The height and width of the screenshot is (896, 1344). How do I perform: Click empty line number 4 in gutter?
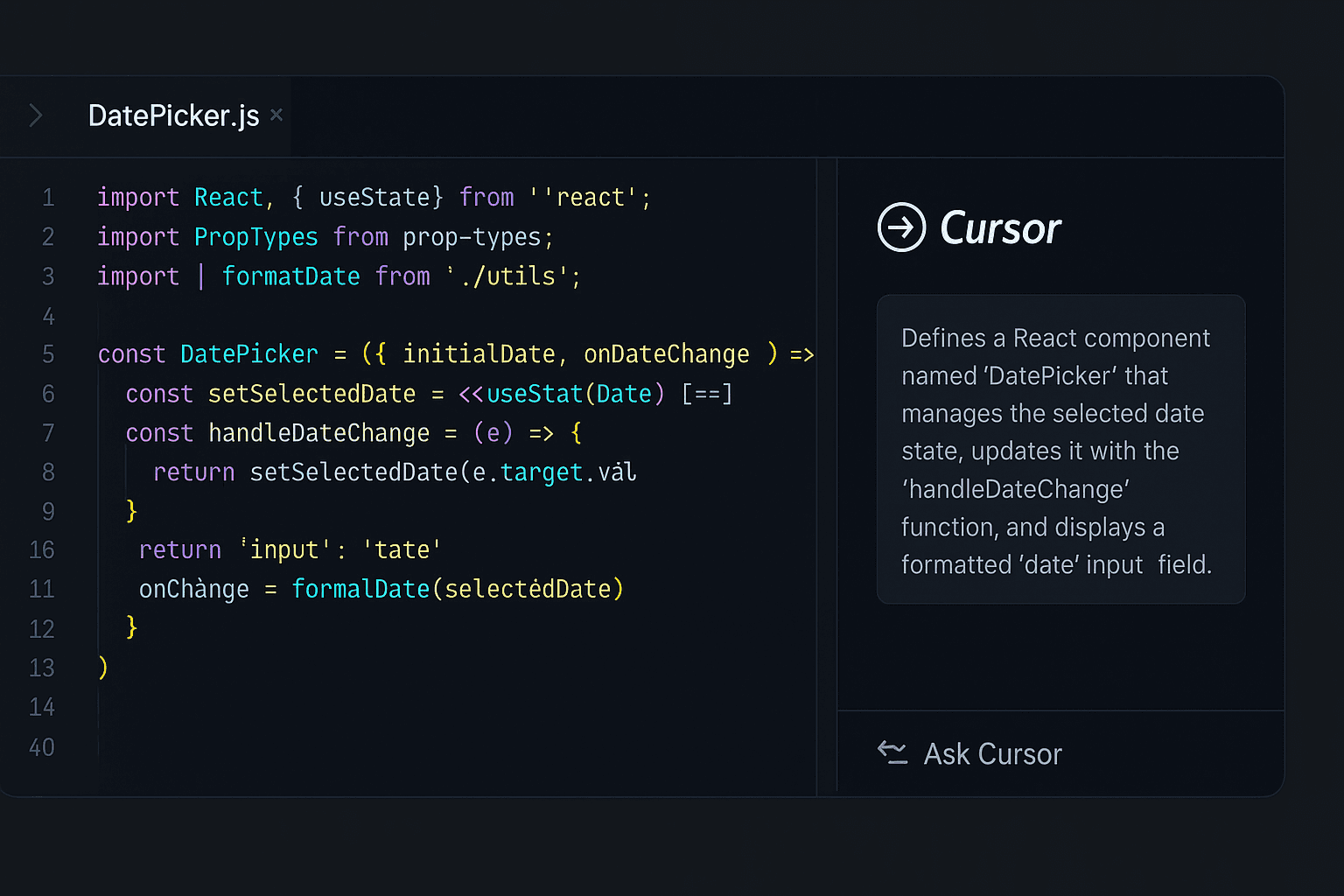click(48, 316)
